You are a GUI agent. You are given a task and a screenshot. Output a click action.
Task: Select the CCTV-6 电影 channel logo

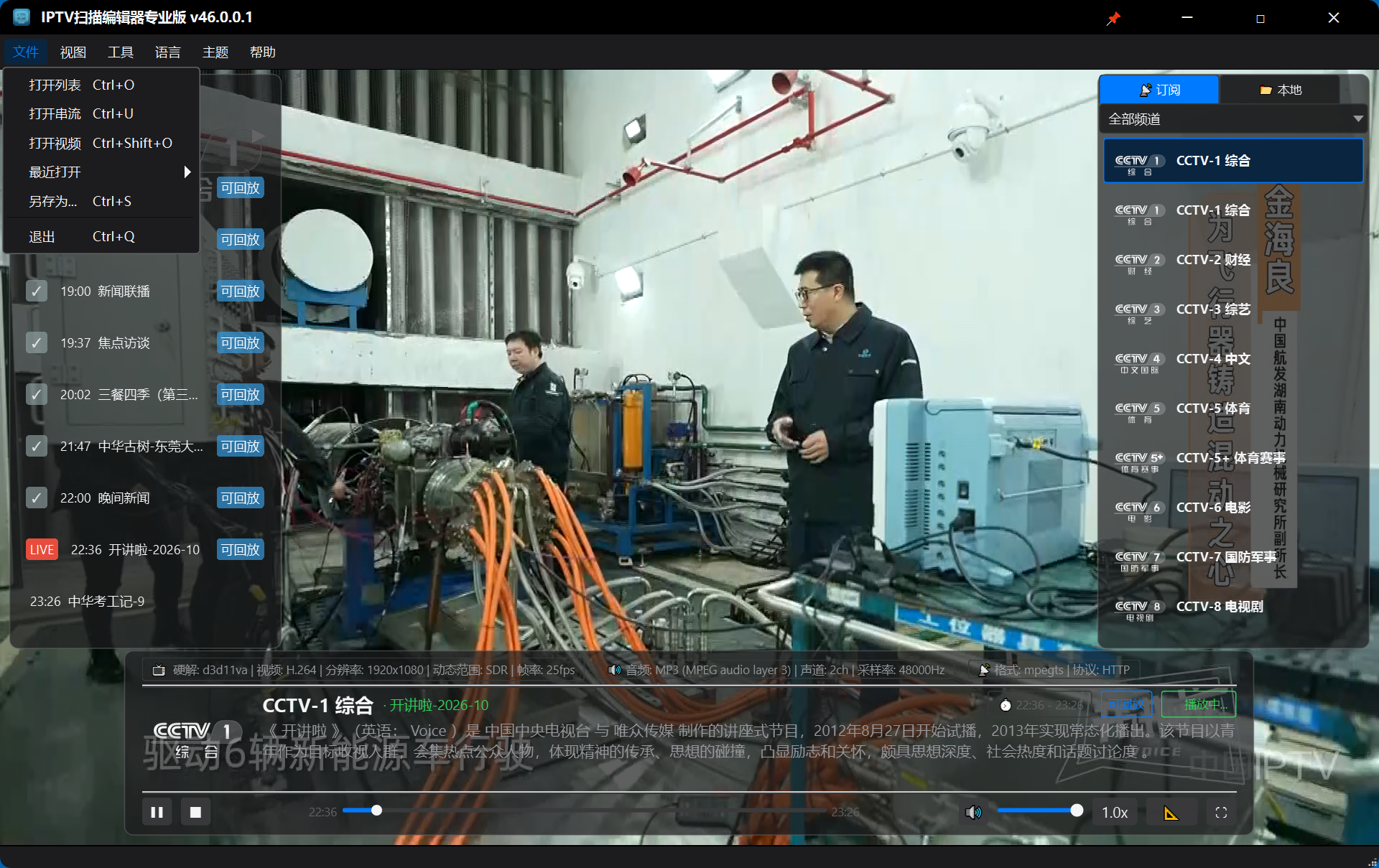(x=1139, y=511)
